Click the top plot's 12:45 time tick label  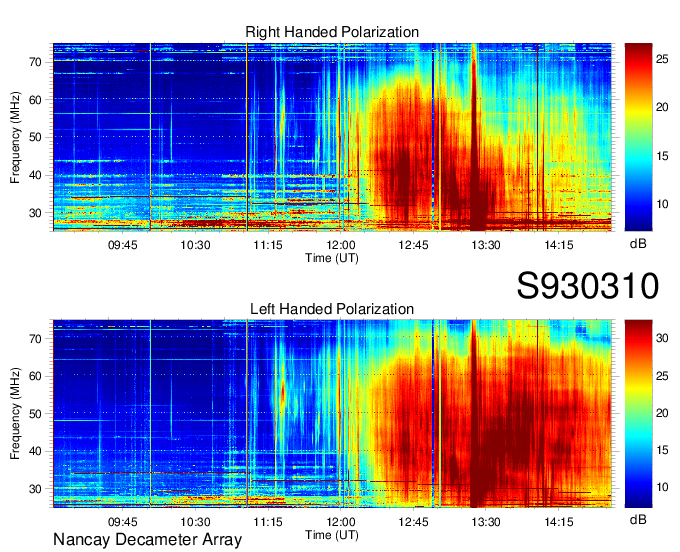click(413, 245)
